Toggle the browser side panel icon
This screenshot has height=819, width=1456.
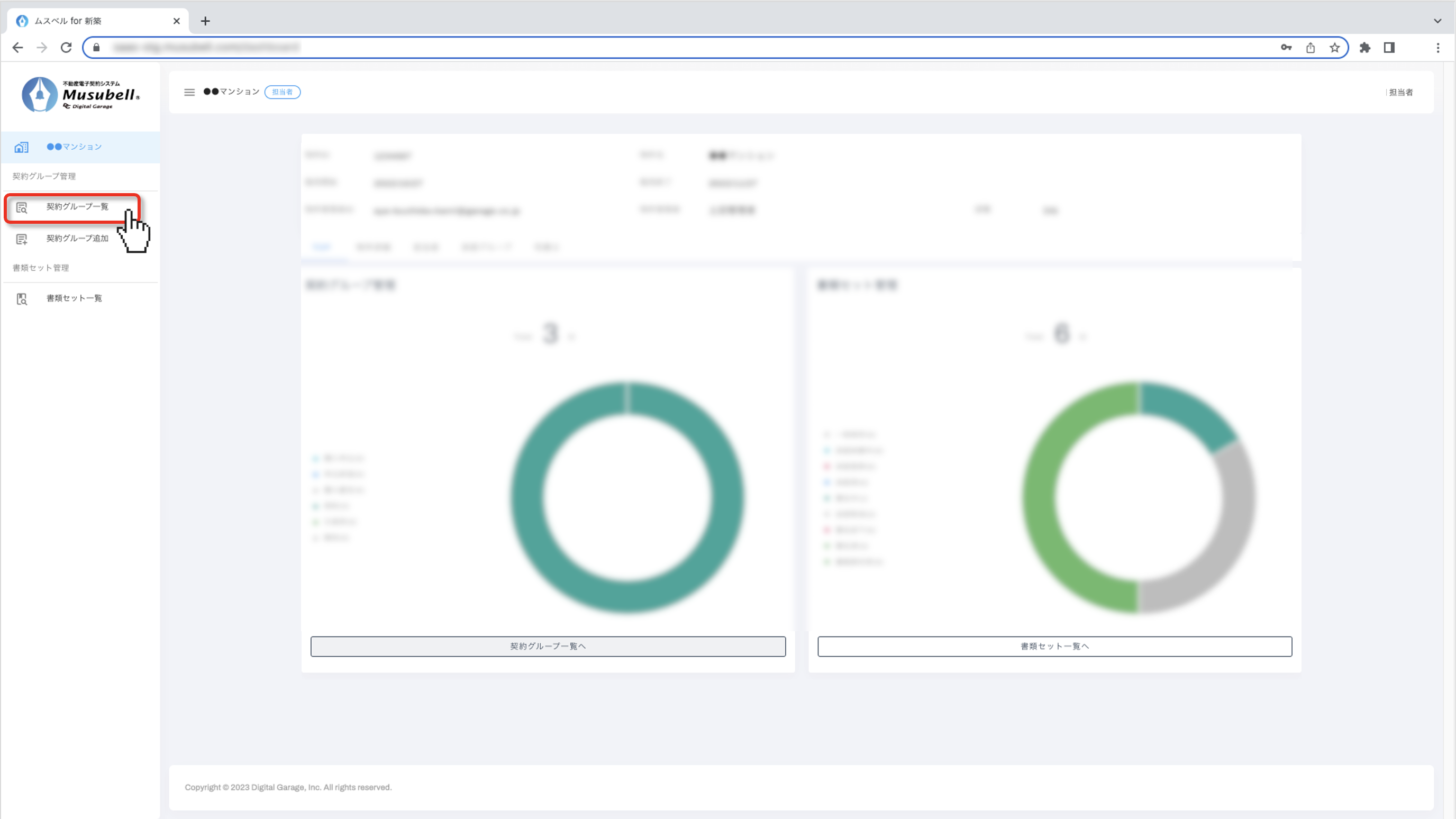1389,48
